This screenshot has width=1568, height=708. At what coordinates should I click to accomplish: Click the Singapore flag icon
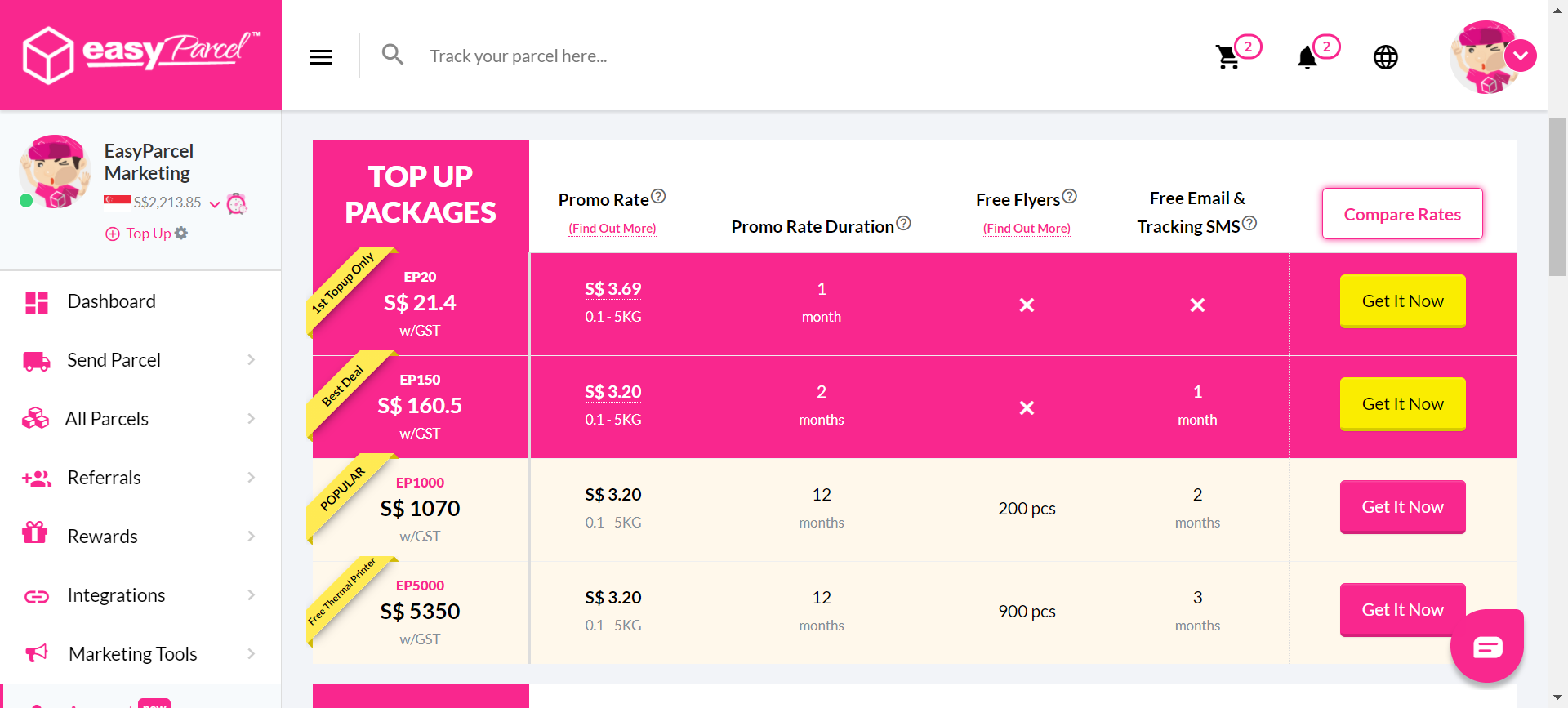click(117, 202)
